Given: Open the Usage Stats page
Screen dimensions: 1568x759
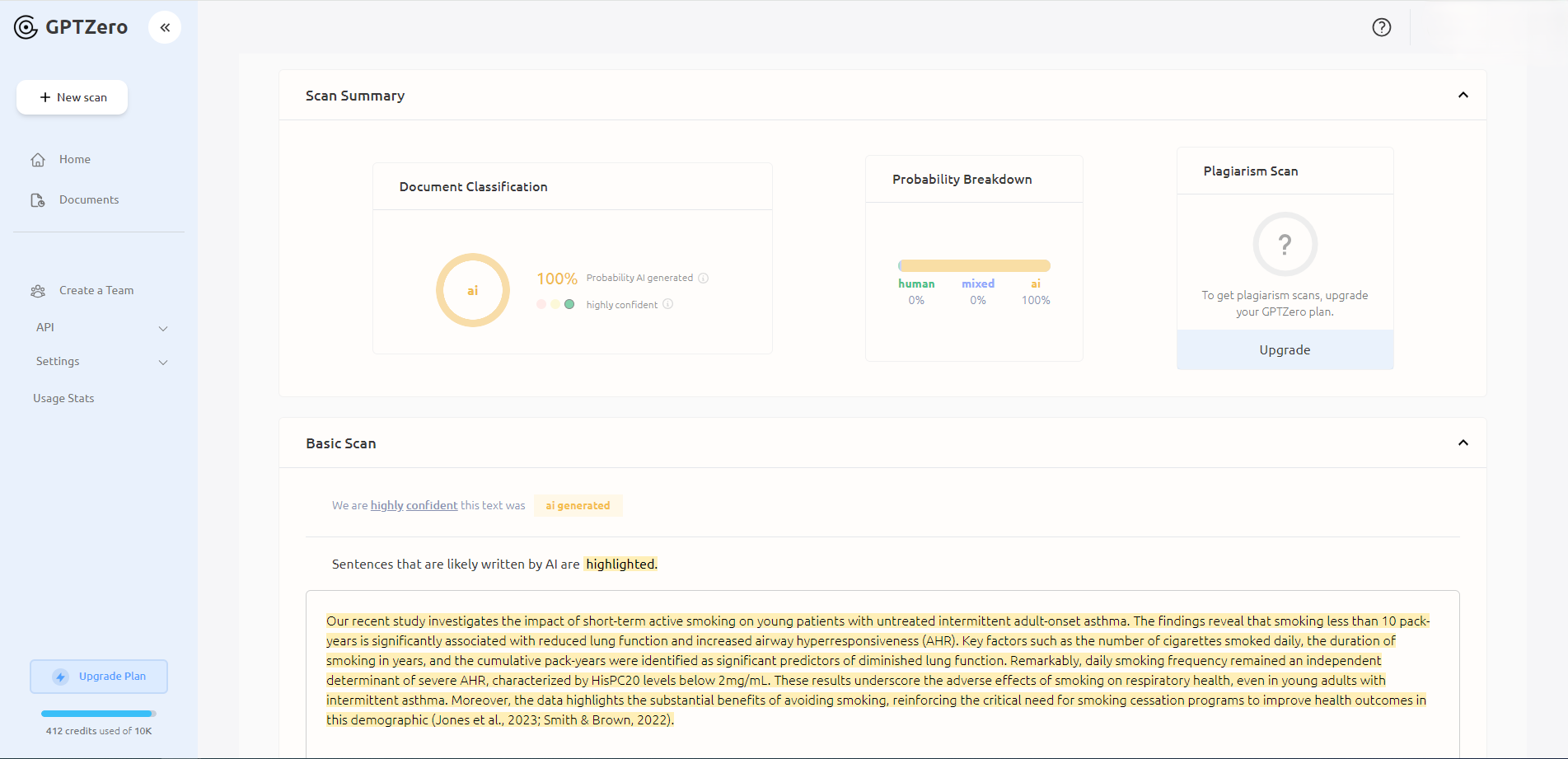Looking at the screenshot, I should (63, 398).
